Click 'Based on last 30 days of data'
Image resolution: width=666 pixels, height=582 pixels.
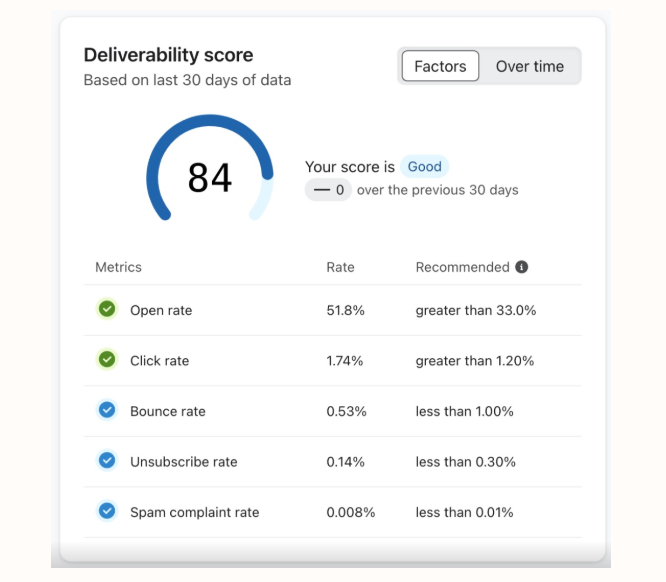[187, 80]
